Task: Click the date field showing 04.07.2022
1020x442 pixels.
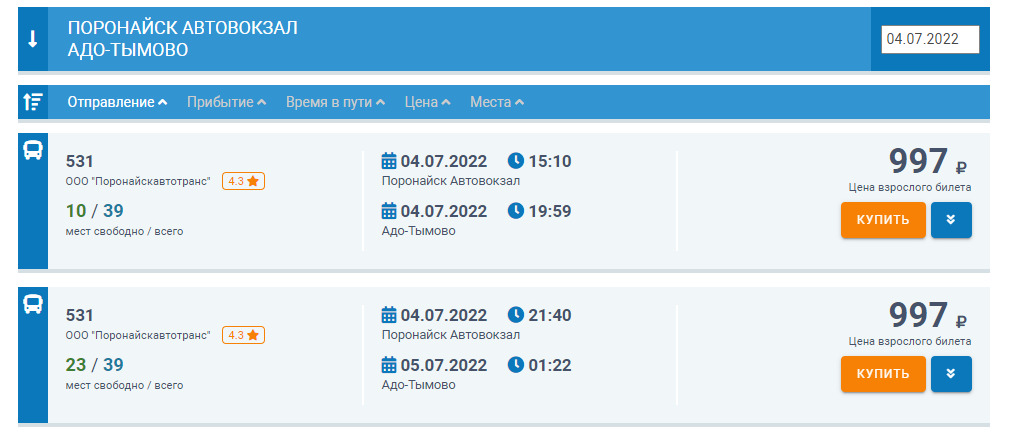Action: coord(930,39)
